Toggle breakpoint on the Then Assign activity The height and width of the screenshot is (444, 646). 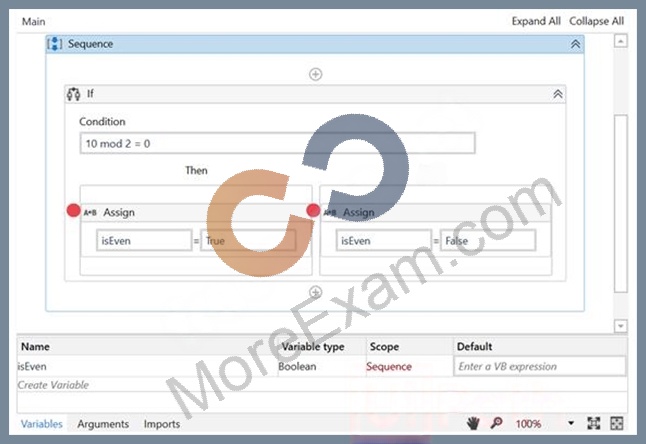73,210
